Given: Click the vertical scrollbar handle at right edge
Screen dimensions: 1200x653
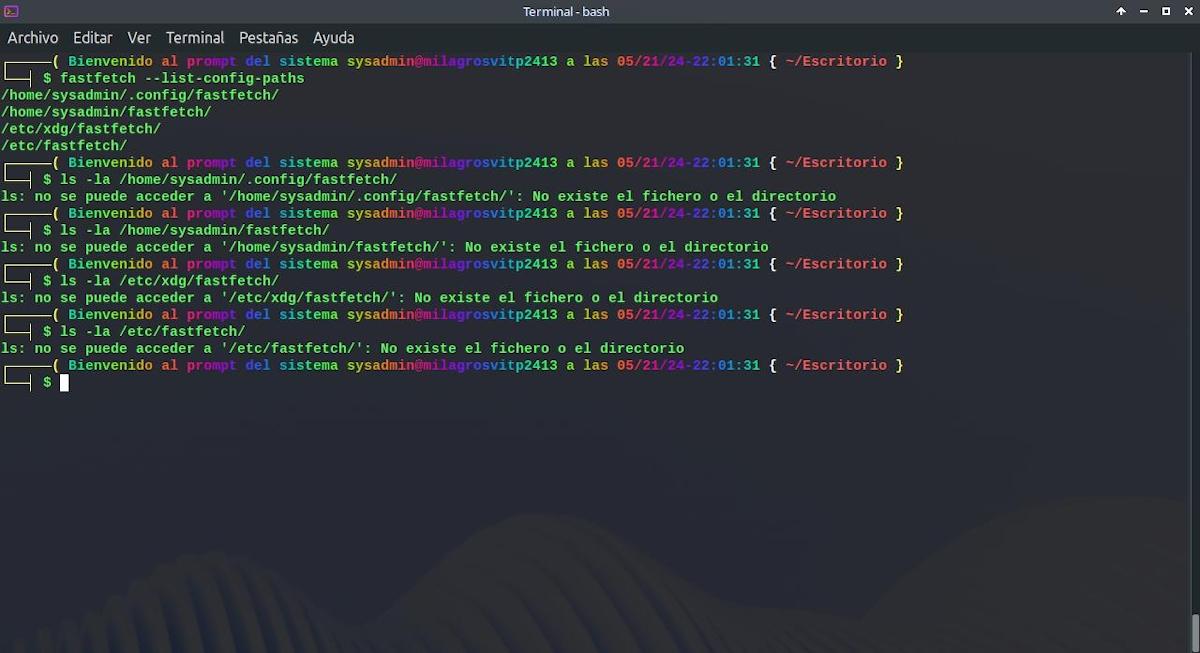Looking at the screenshot, I should (x=1195, y=632).
